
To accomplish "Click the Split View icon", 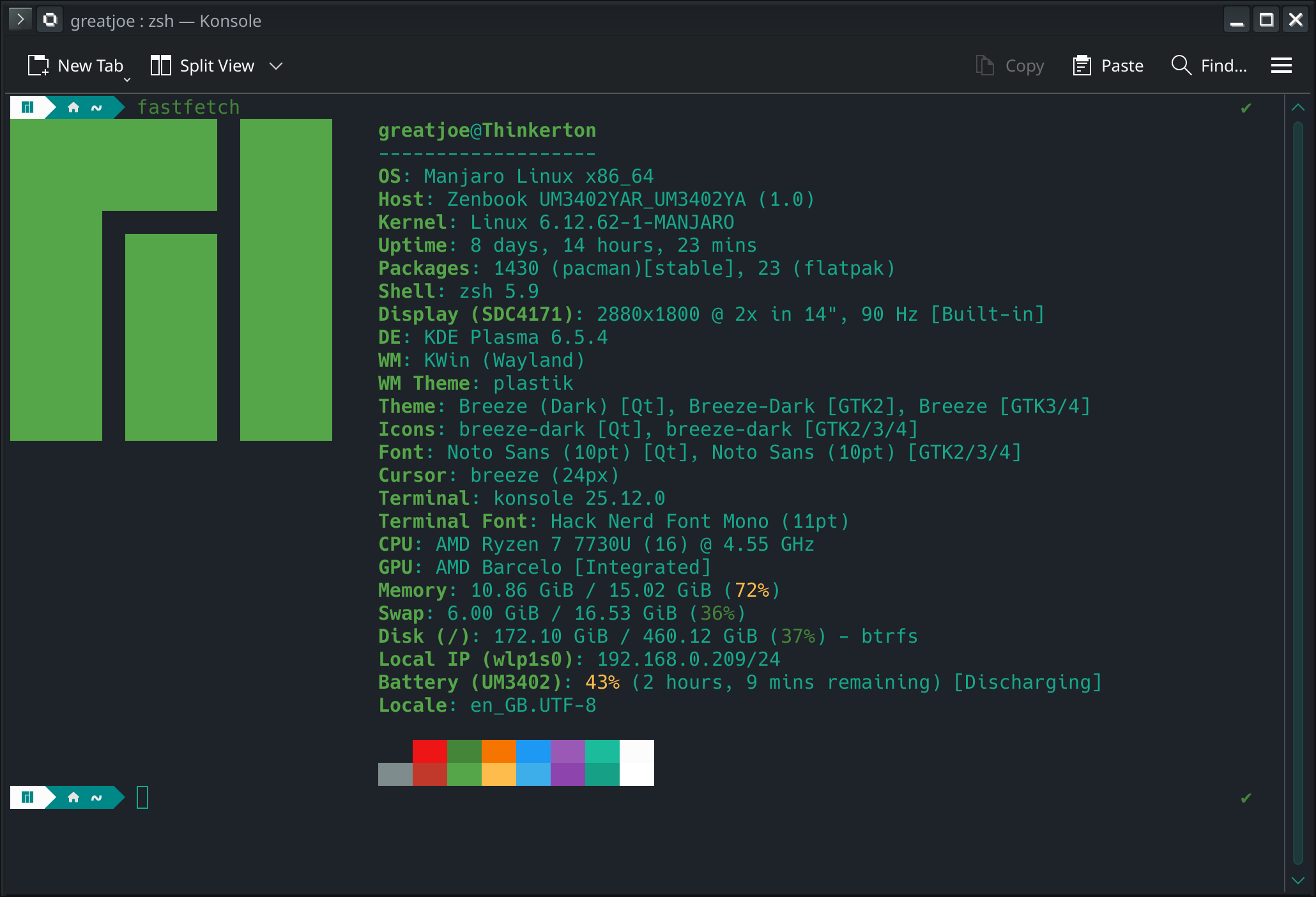I will (160, 66).
